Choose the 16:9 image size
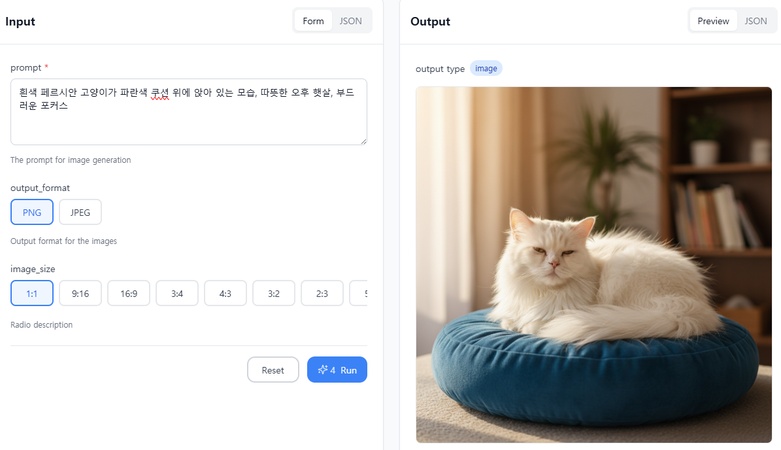 (x=129, y=293)
